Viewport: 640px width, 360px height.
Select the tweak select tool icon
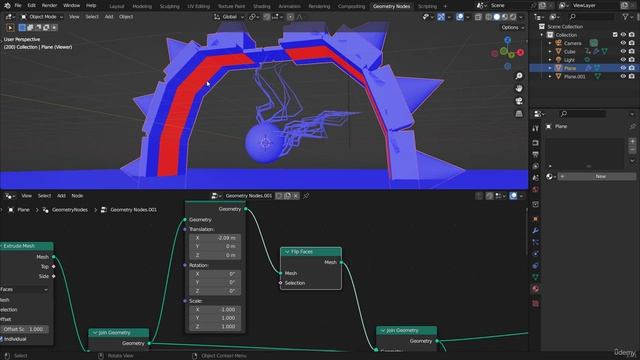coord(10,28)
